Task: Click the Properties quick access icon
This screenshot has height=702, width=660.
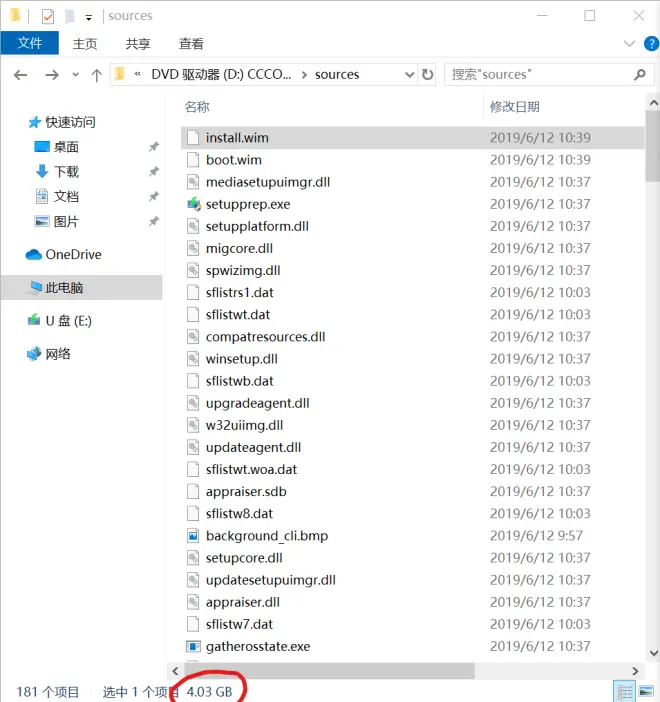Action: click(x=47, y=17)
